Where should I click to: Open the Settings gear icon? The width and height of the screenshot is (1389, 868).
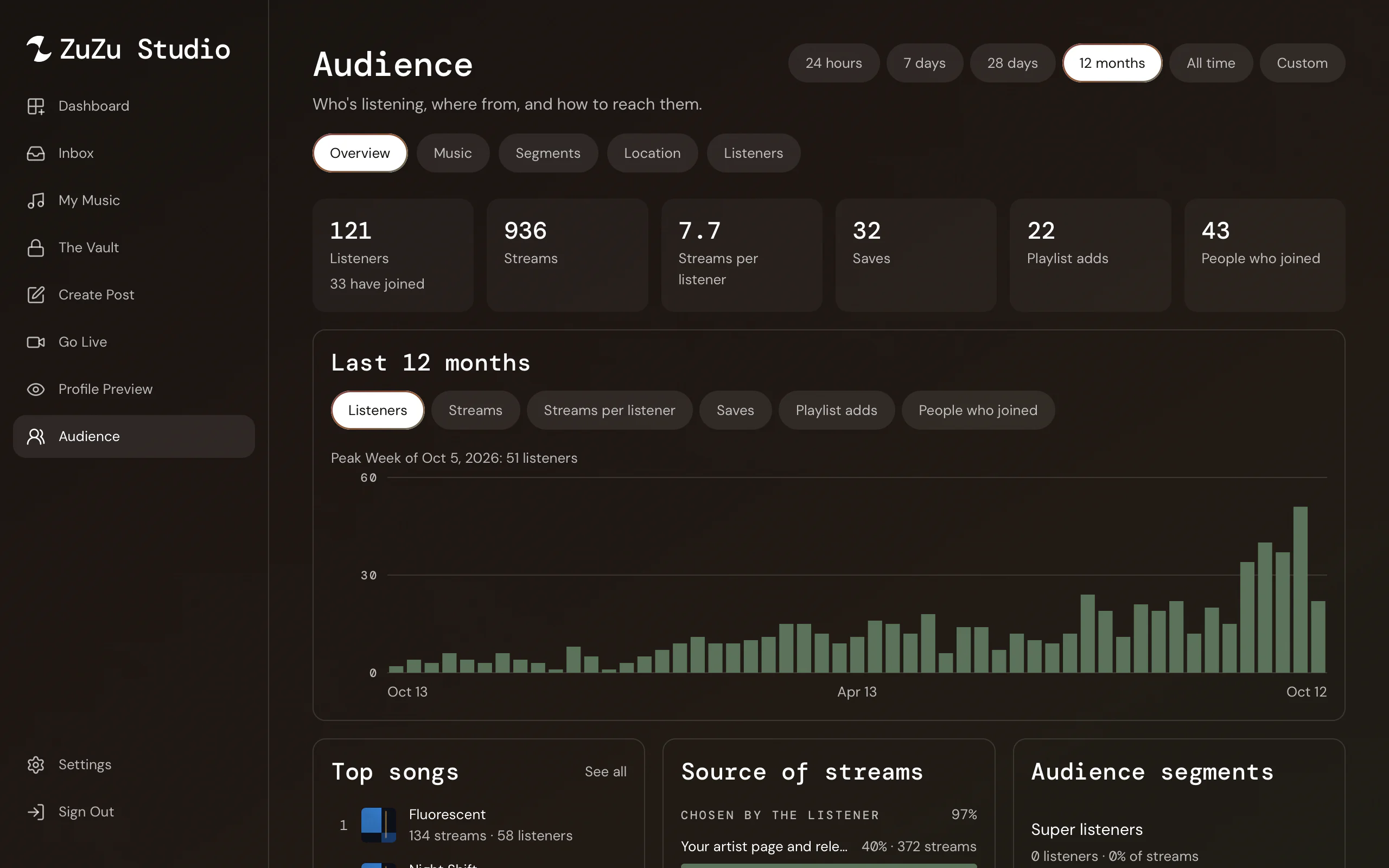[36, 765]
